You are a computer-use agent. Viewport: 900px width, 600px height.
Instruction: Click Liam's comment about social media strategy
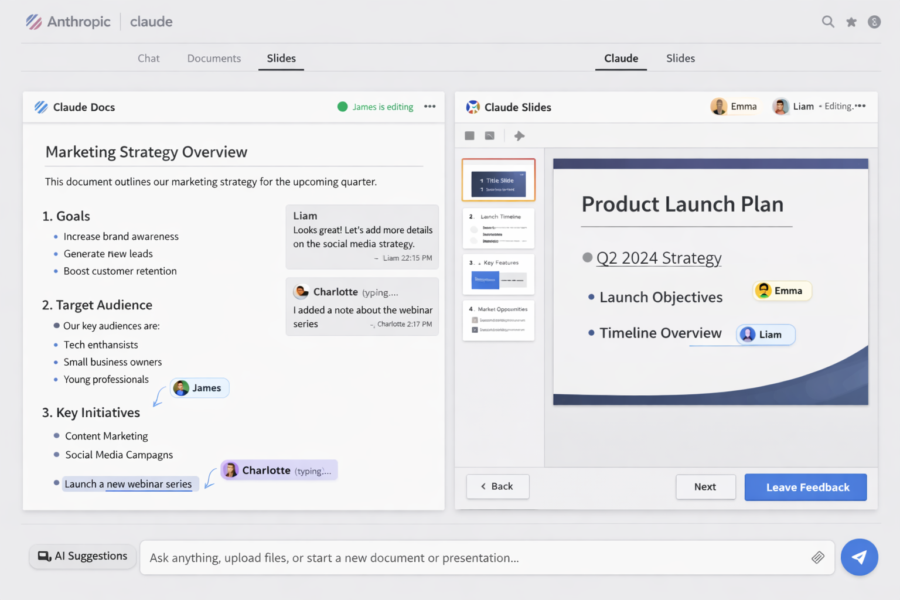[362, 237]
